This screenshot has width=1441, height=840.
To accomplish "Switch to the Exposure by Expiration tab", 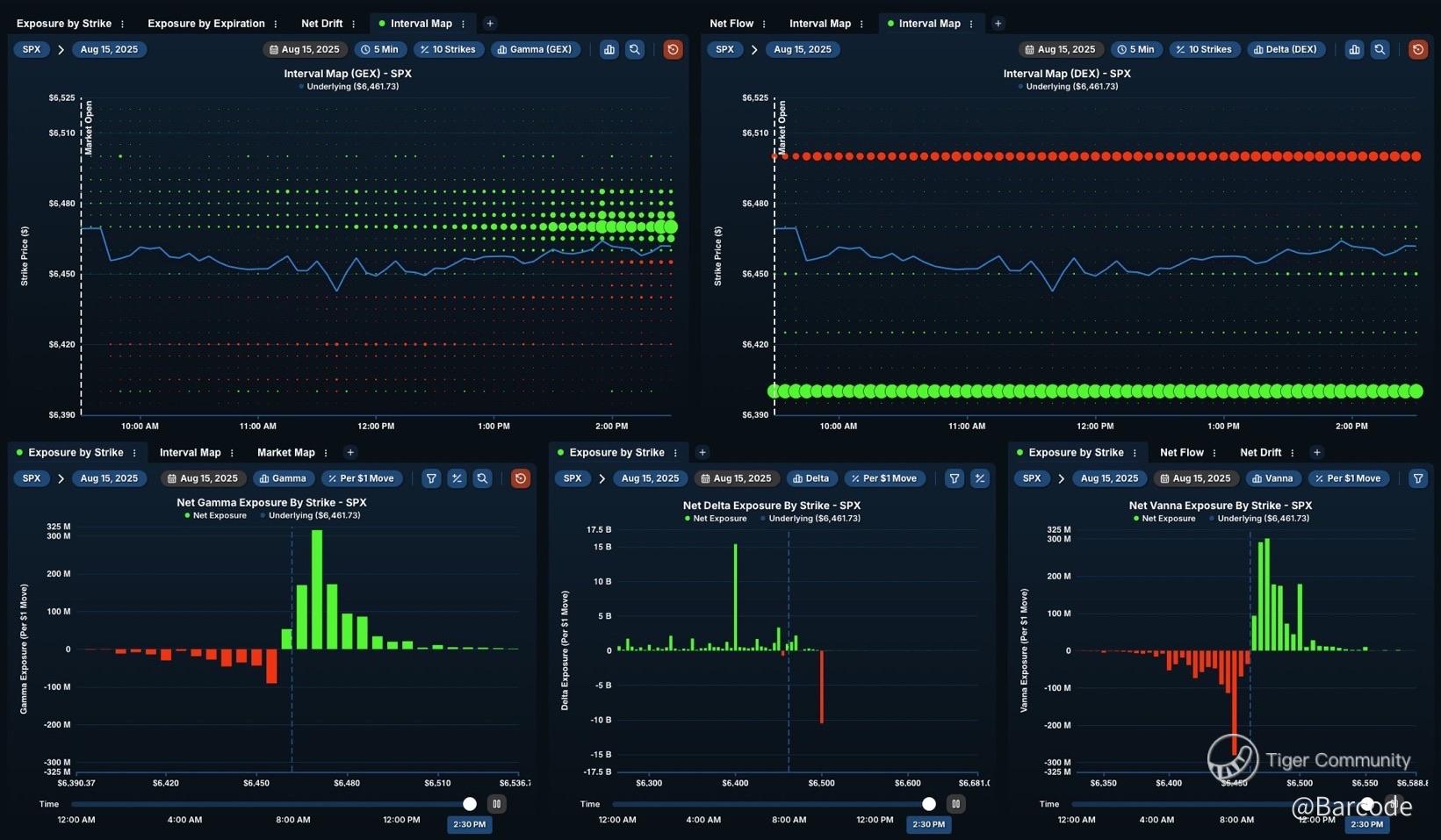I will pos(205,24).
